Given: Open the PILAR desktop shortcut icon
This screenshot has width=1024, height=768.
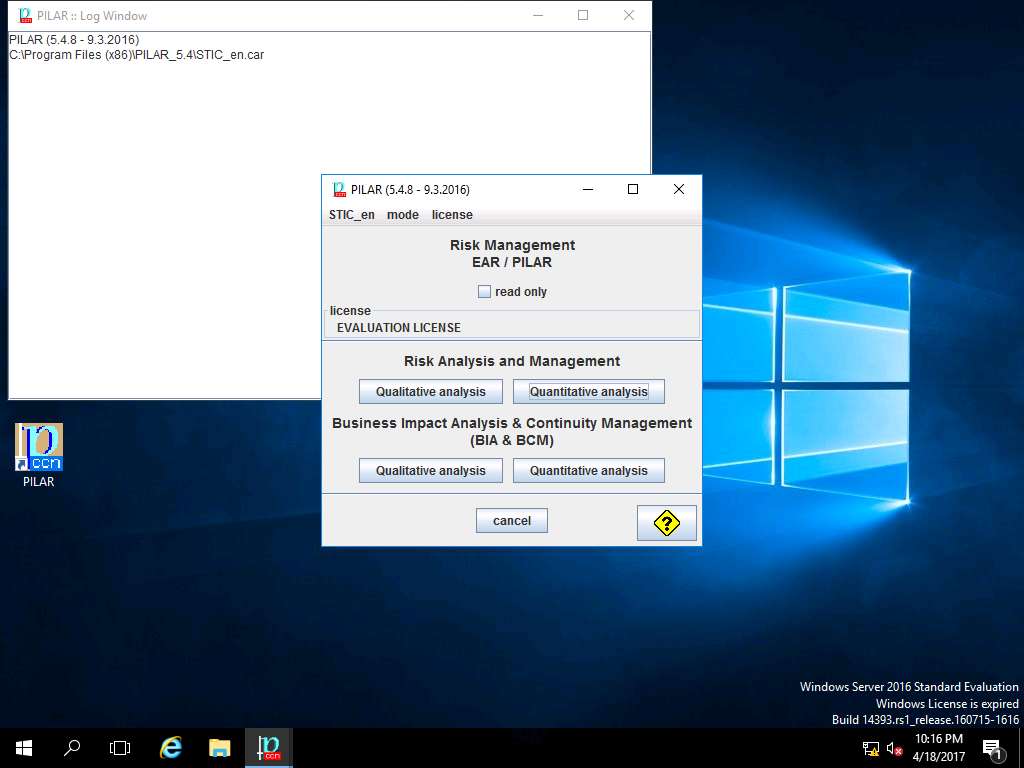Looking at the screenshot, I should click(39, 455).
